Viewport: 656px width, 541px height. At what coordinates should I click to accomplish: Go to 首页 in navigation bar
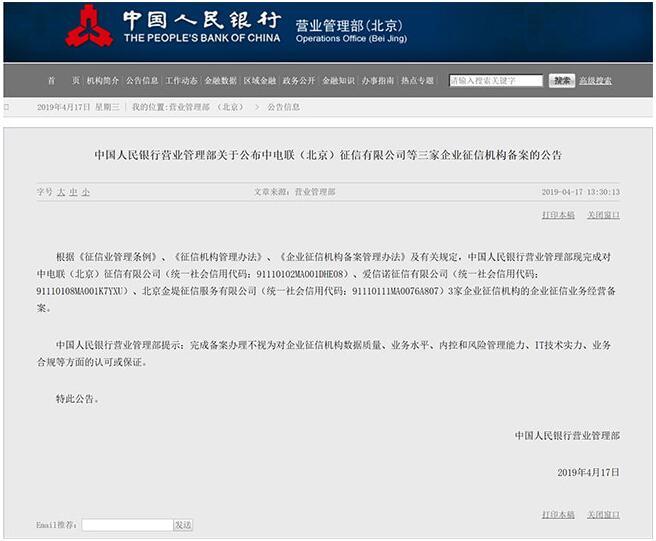[63, 81]
